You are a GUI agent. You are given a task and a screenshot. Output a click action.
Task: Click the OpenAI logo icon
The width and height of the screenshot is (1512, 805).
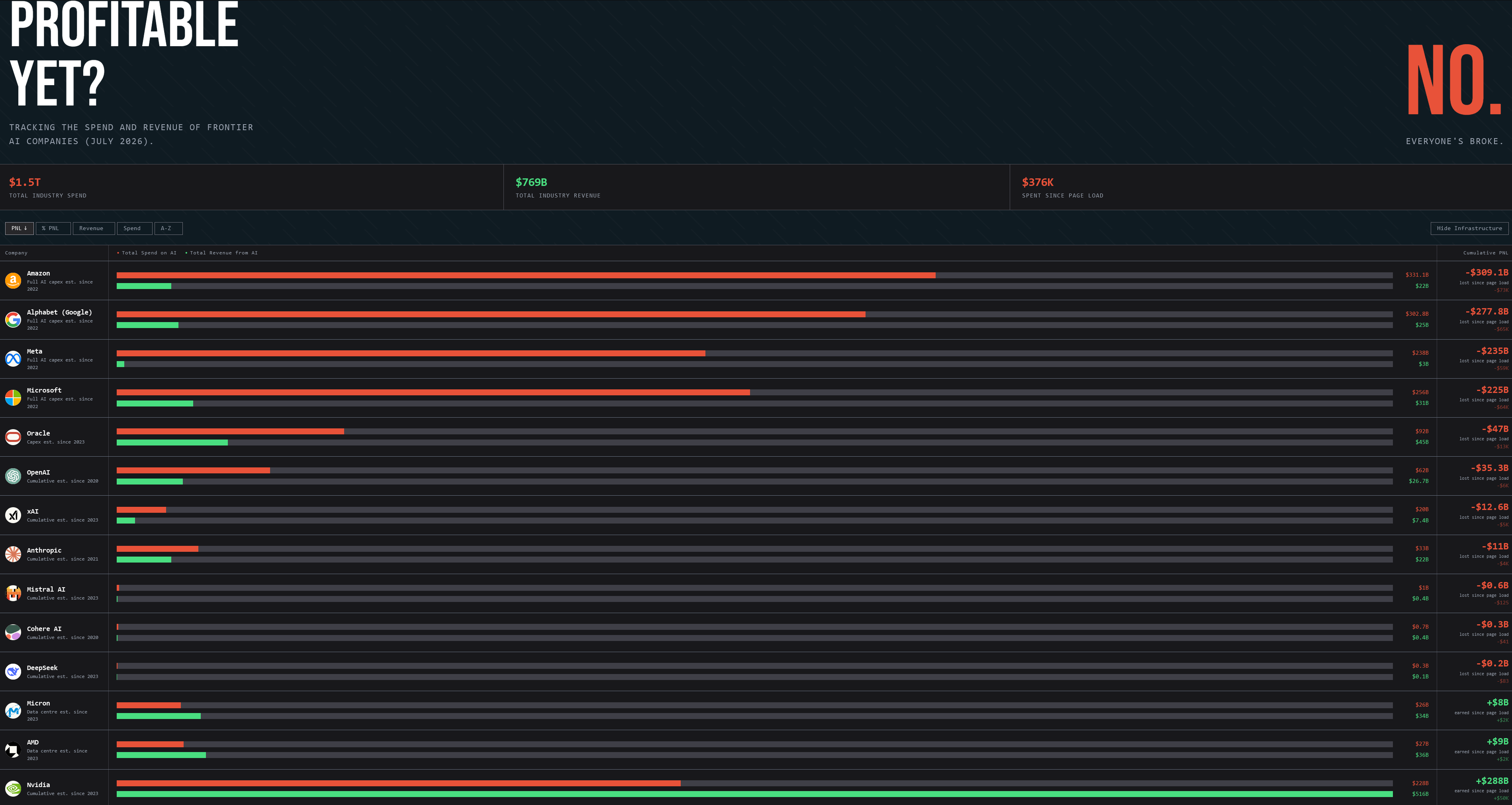point(13,476)
